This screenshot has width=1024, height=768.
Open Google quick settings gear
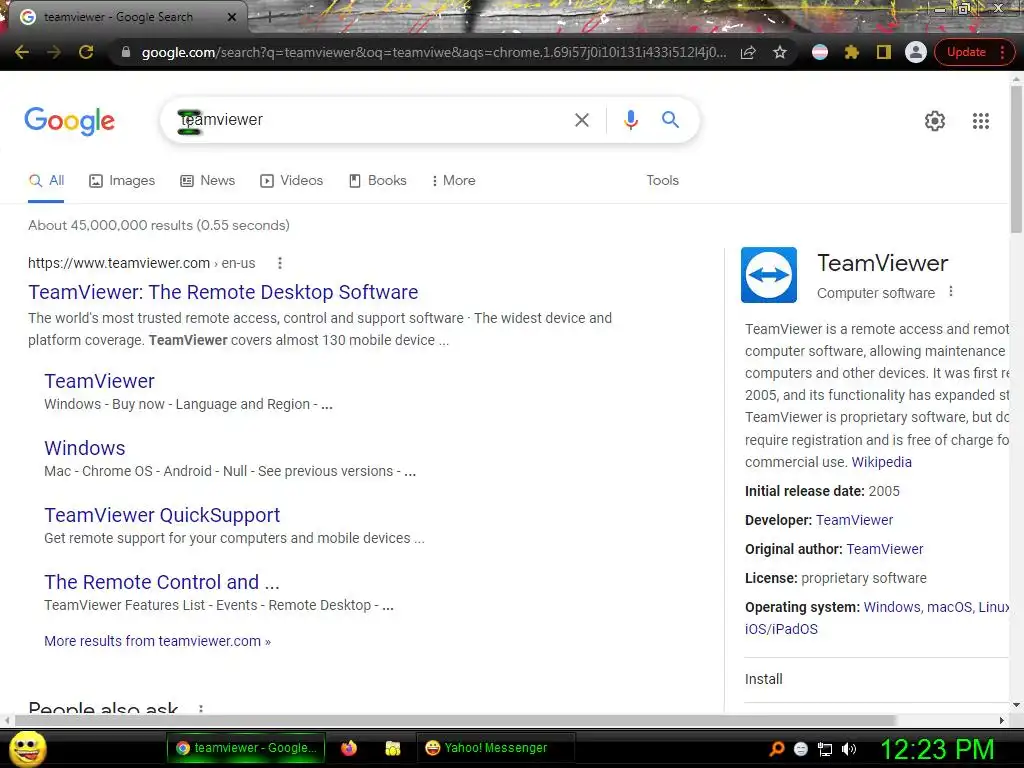[935, 121]
